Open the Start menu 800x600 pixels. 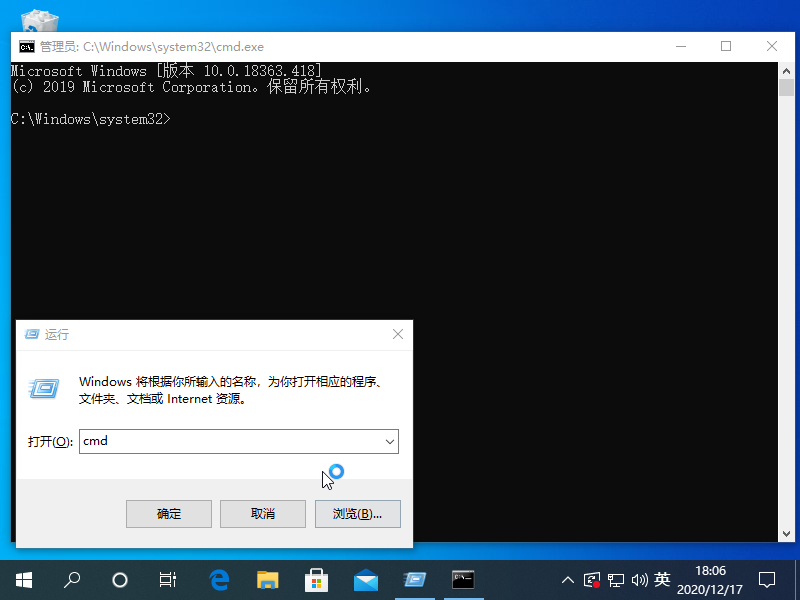(x=23, y=579)
